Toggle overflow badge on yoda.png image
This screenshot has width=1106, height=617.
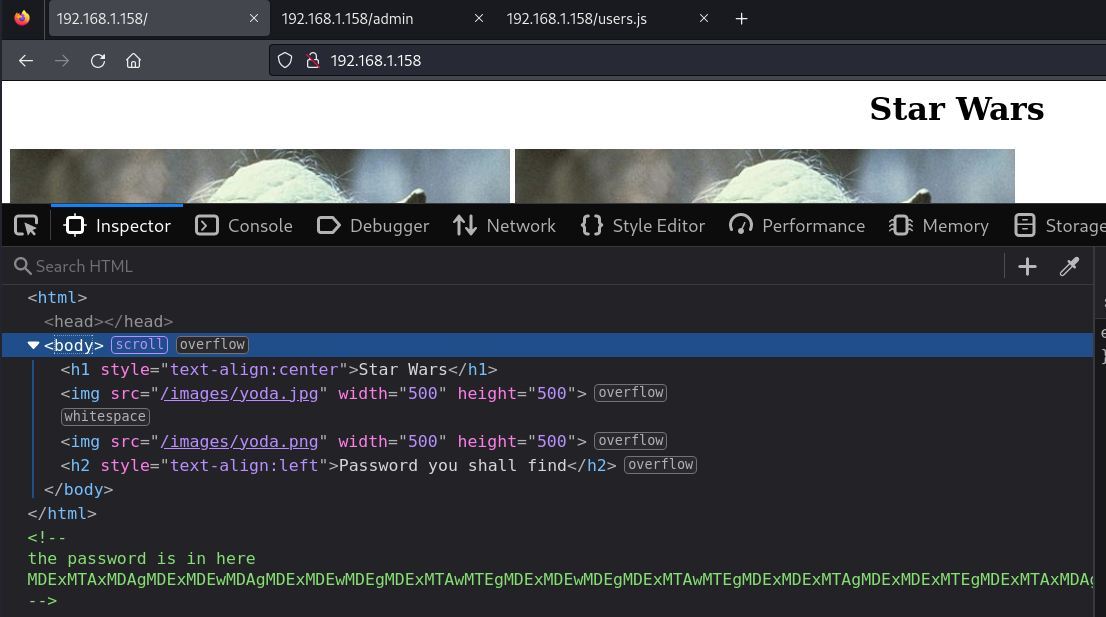pyautogui.click(x=631, y=441)
